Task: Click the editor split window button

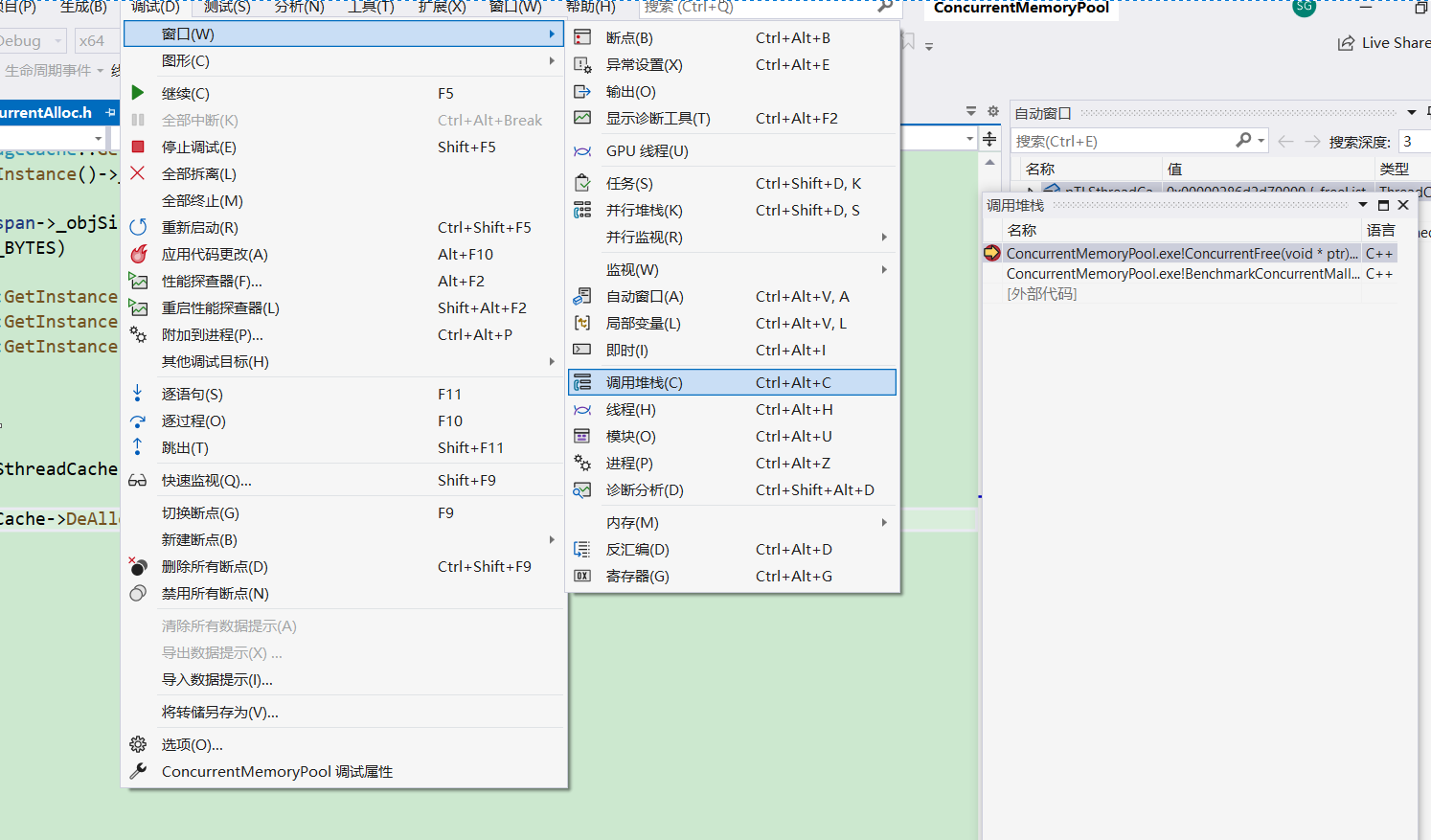Action: 989,140
